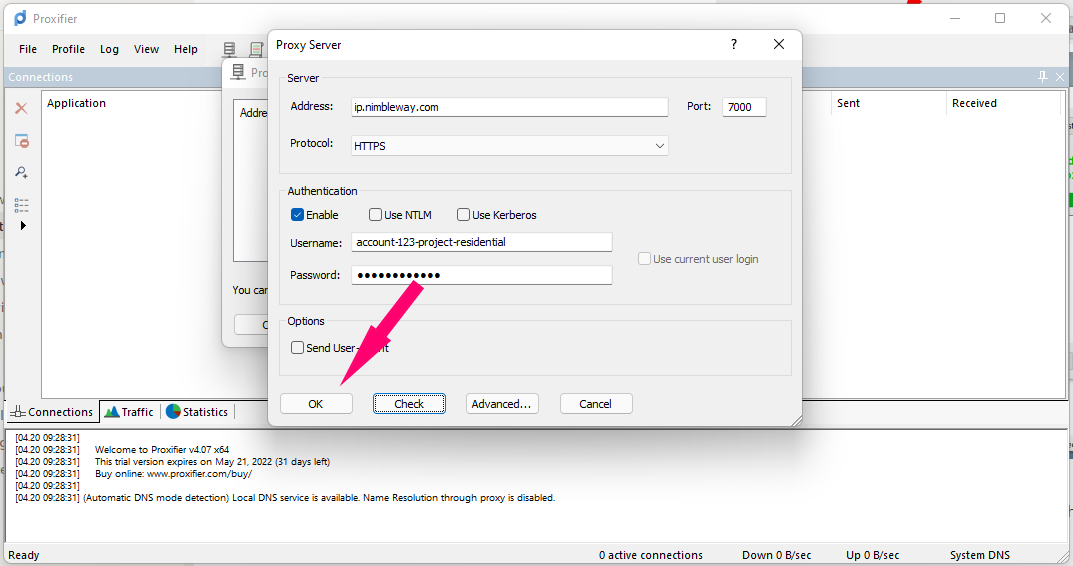The image size is (1073, 566).
Task: Click the trial version expires log line
Action: point(212,462)
